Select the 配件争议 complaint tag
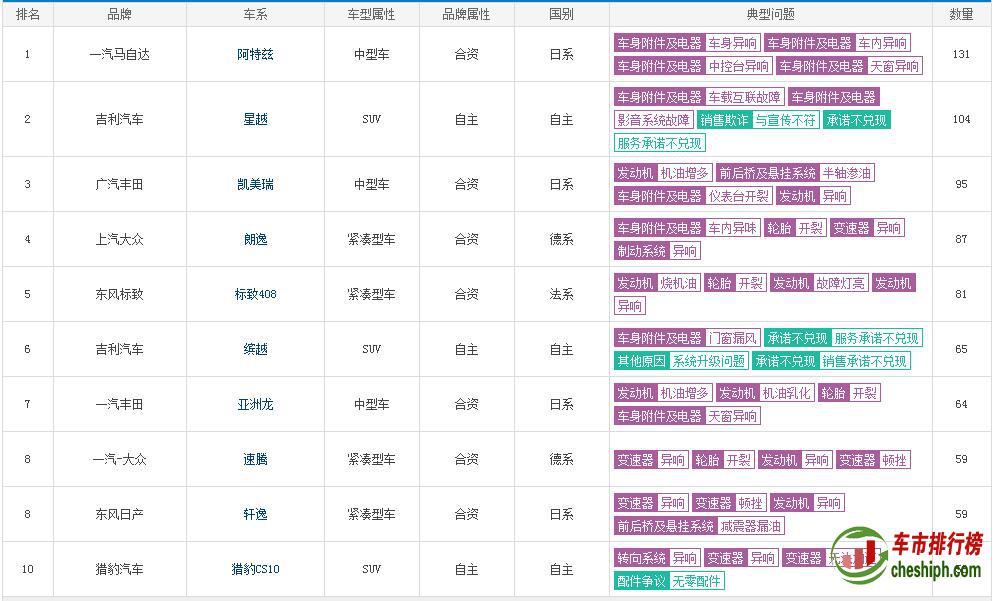This screenshot has height=601, width=995. pyautogui.click(x=642, y=581)
